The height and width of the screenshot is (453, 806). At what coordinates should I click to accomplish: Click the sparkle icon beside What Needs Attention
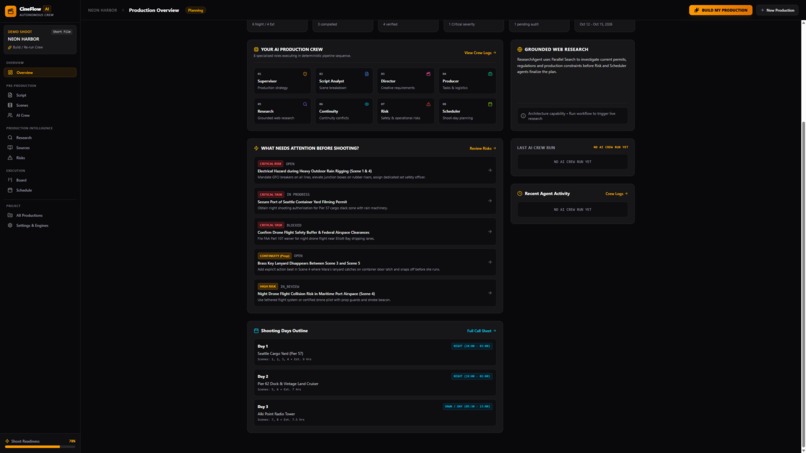point(256,148)
